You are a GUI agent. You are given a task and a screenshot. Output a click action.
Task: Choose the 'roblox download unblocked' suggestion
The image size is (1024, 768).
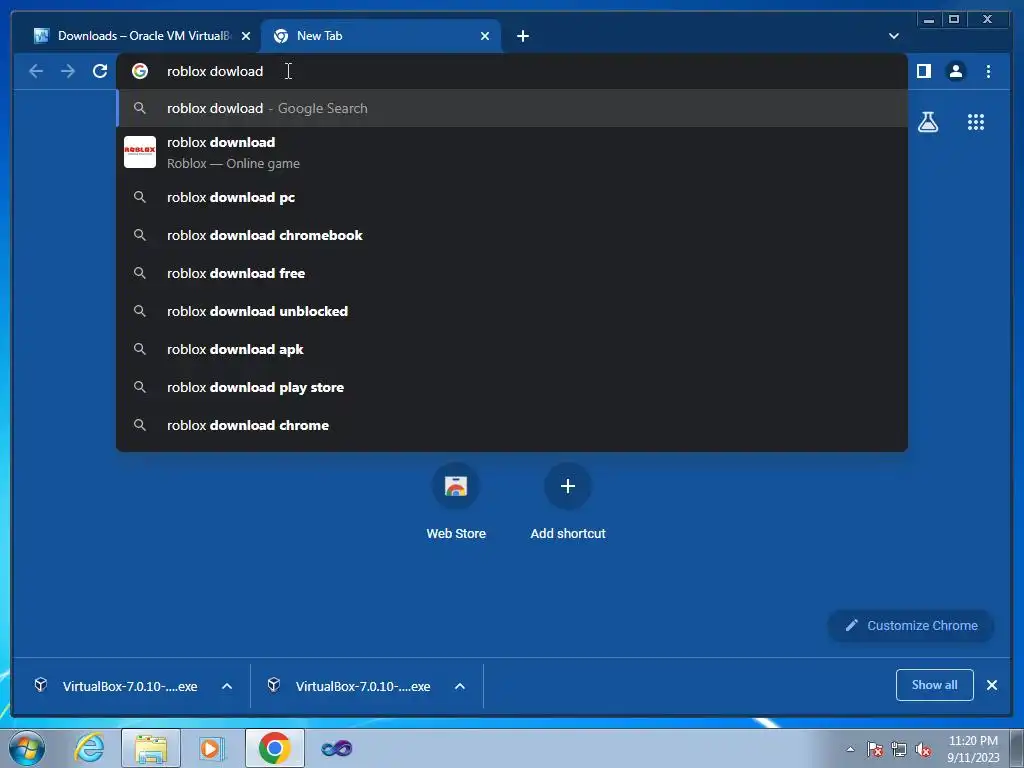tap(512, 311)
